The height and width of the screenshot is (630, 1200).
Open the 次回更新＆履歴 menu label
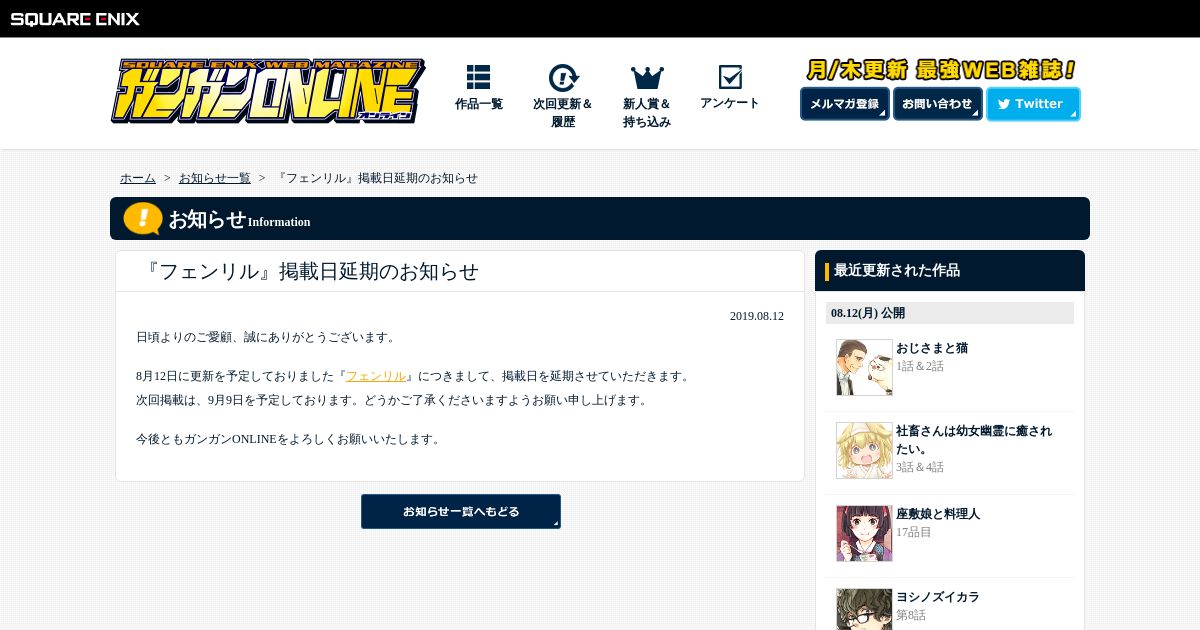563,113
